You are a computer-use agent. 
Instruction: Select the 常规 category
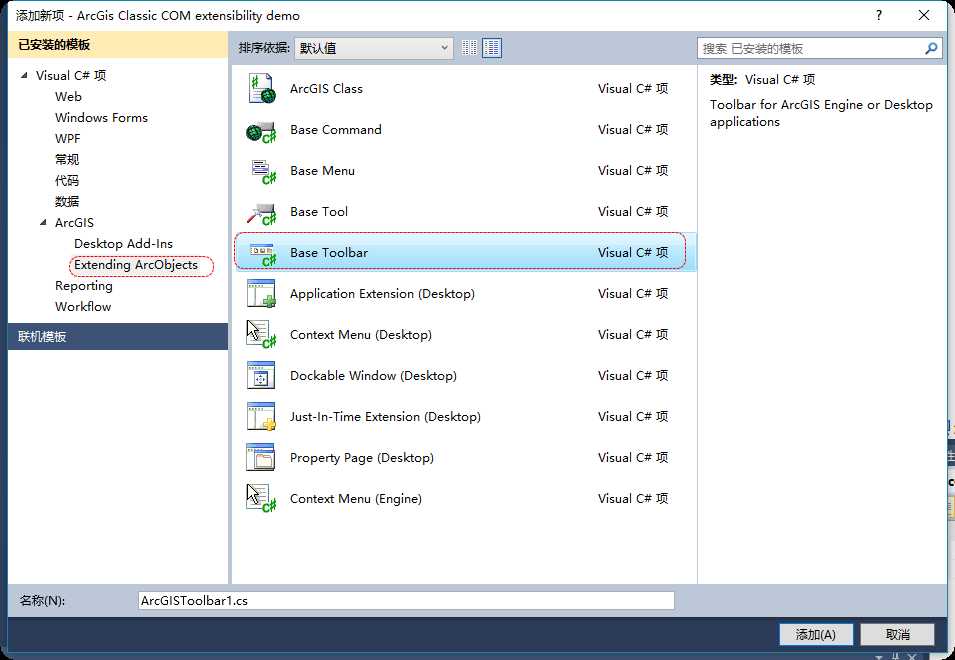pos(67,160)
